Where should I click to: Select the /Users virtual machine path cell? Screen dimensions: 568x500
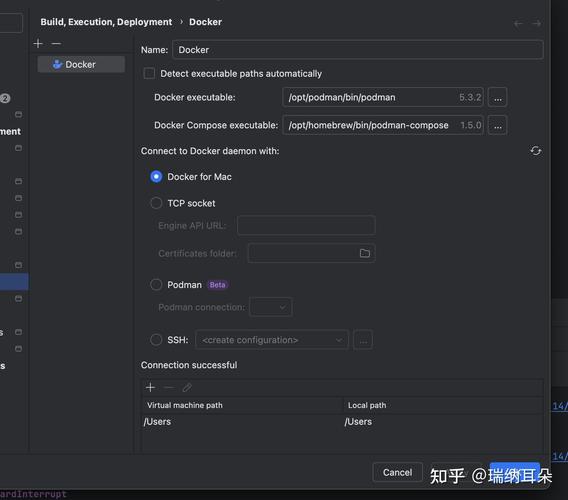tap(242, 422)
